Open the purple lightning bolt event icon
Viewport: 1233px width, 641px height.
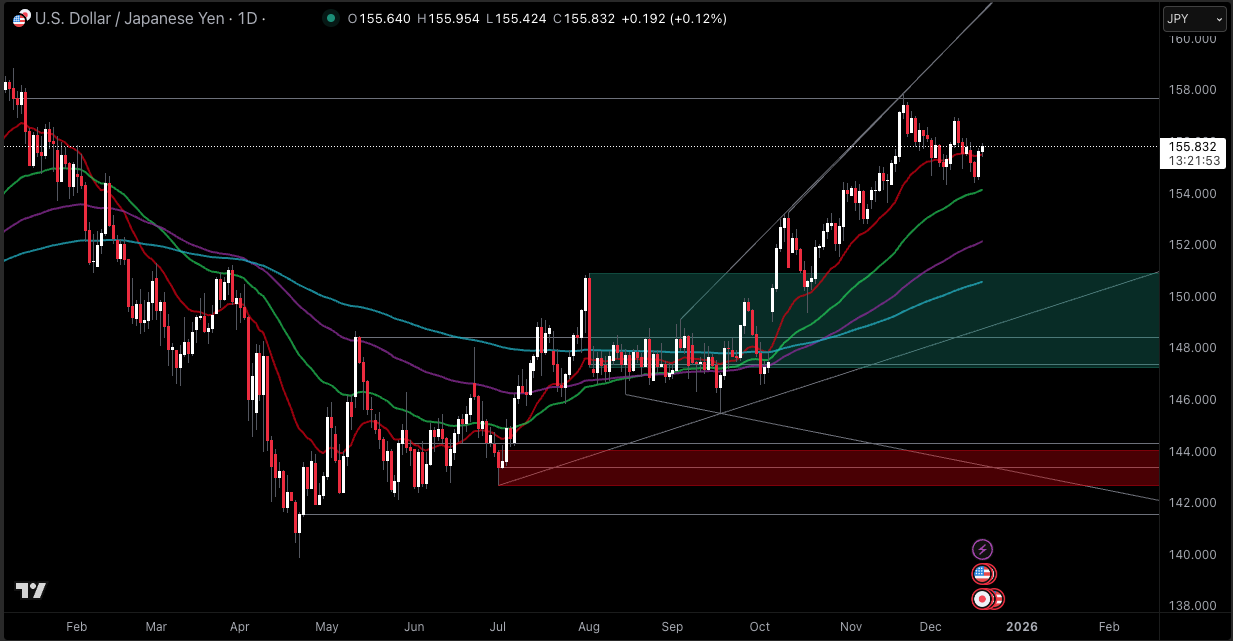[983, 549]
